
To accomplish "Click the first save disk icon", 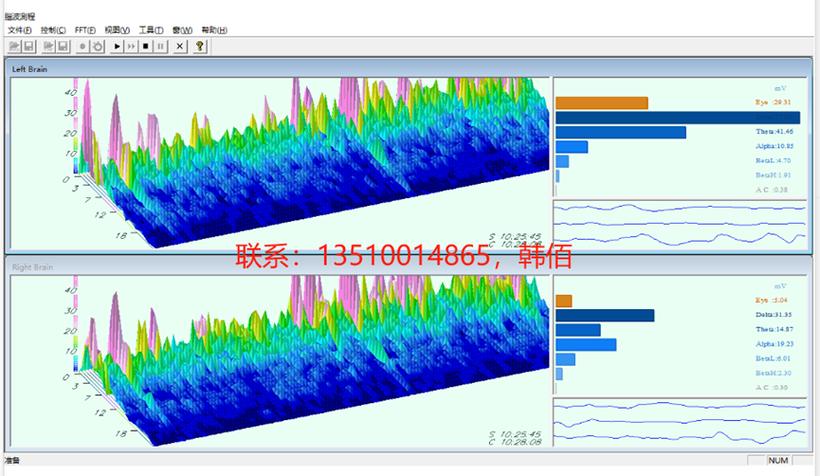I will coord(29,47).
